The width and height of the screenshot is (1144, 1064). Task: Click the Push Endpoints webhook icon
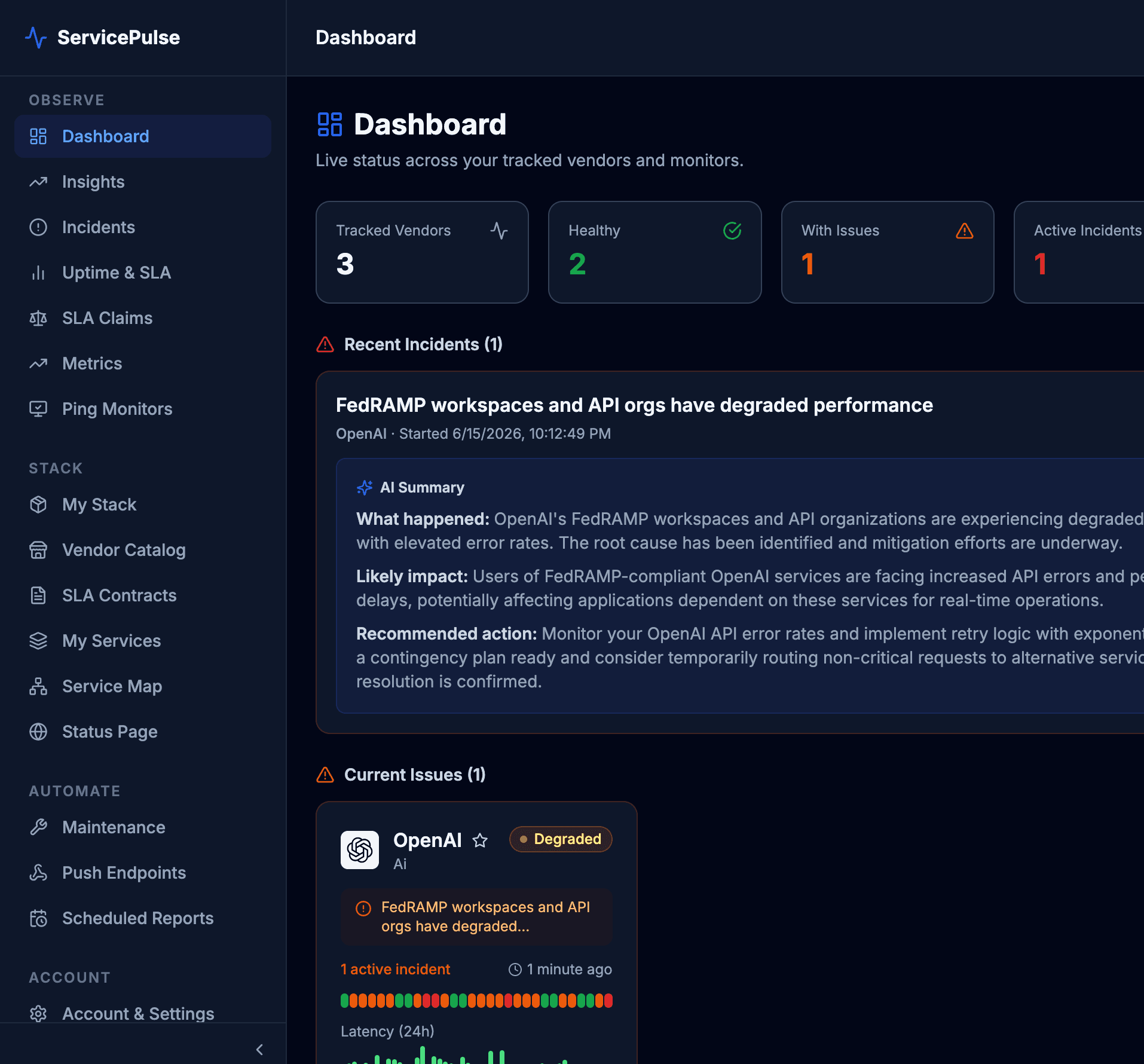(38, 873)
